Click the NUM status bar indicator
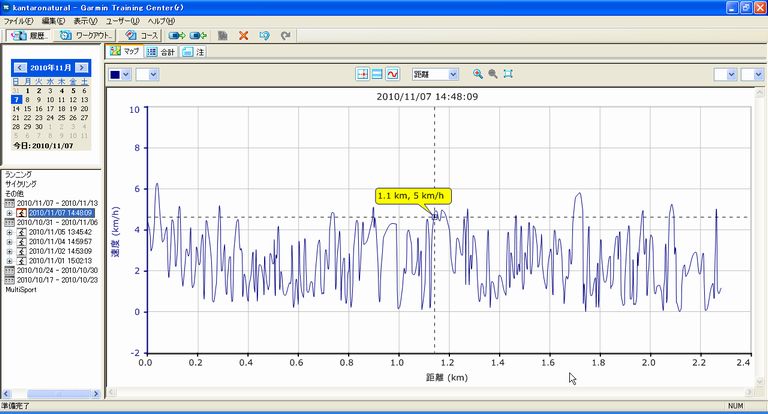768x414 pixels. [735, 406]
